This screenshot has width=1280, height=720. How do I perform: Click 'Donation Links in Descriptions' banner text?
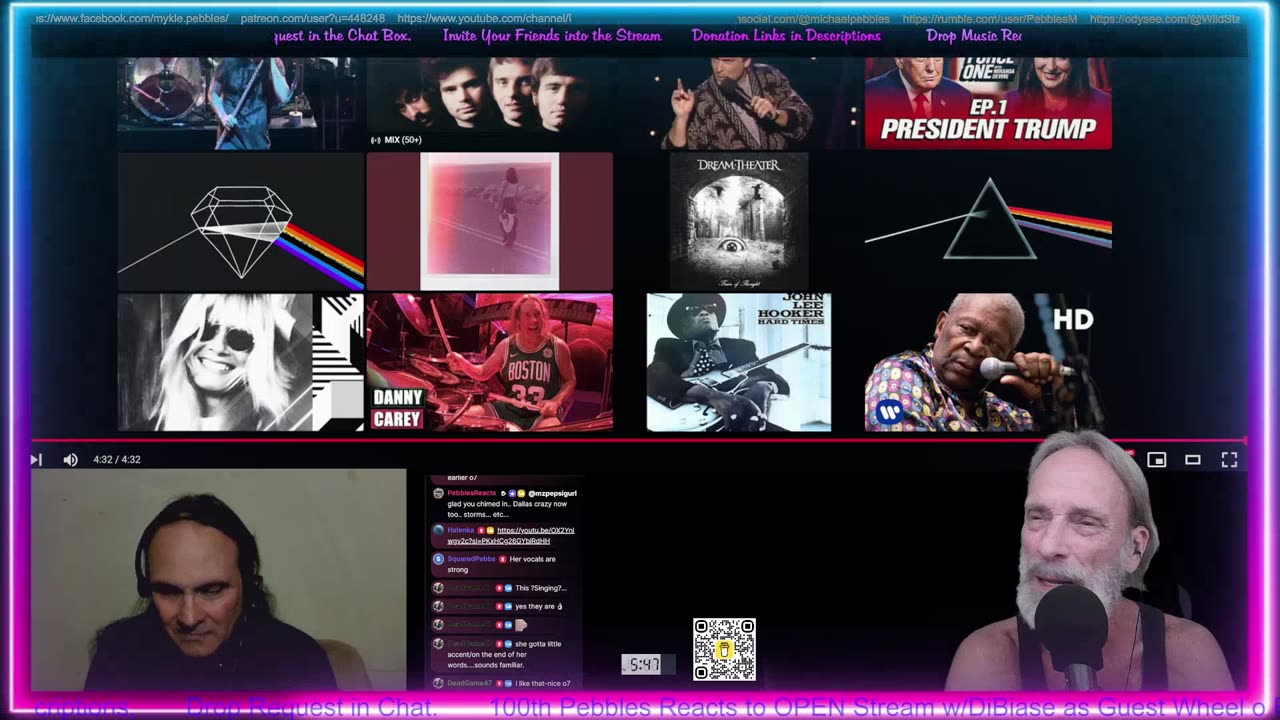coord(786,36)
